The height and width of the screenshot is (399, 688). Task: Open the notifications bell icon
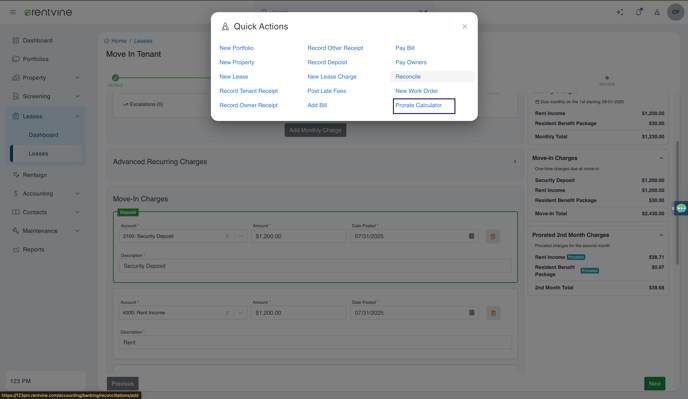tap(638, 12)
